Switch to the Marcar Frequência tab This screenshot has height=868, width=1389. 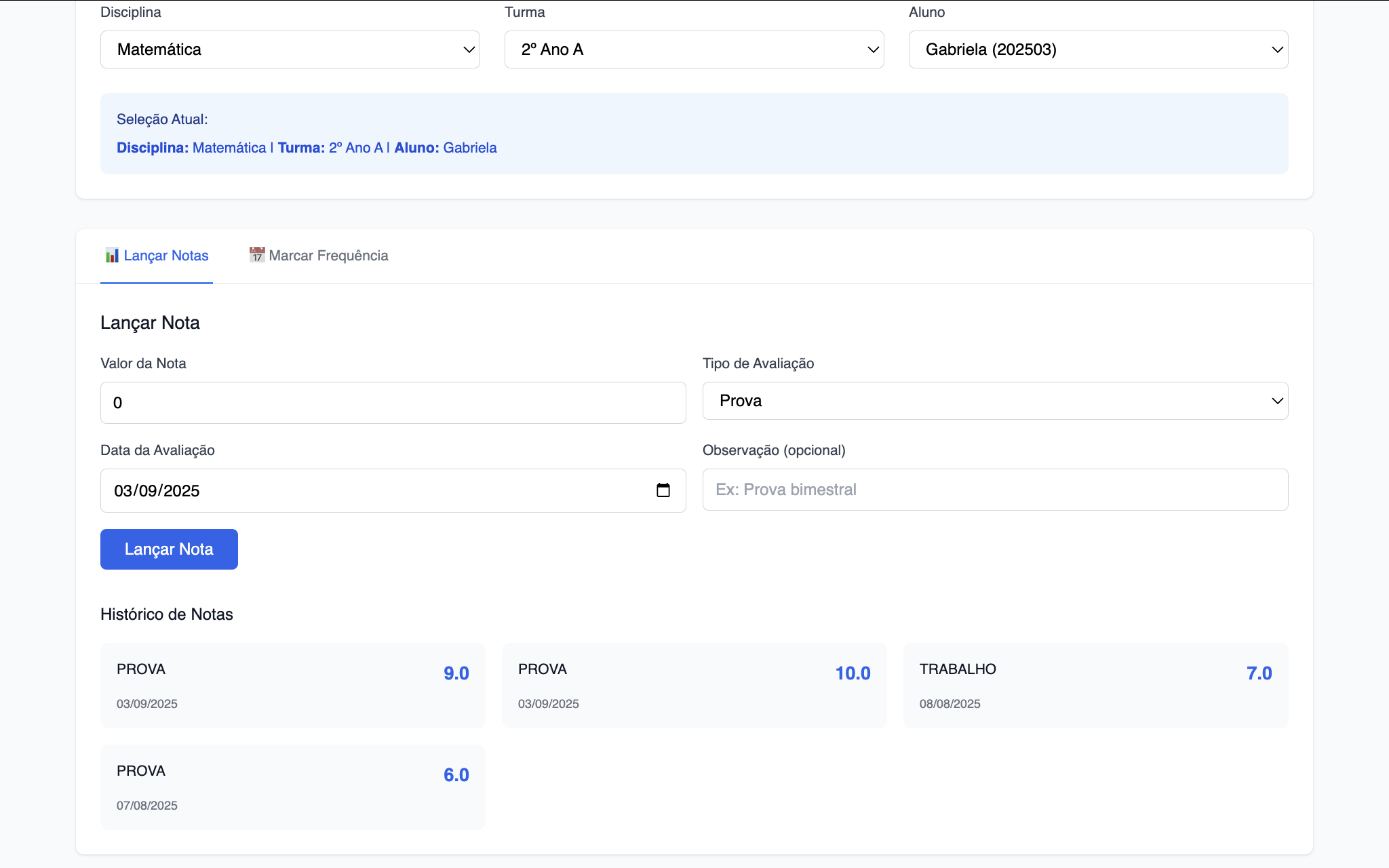click(x=319, y=256)
